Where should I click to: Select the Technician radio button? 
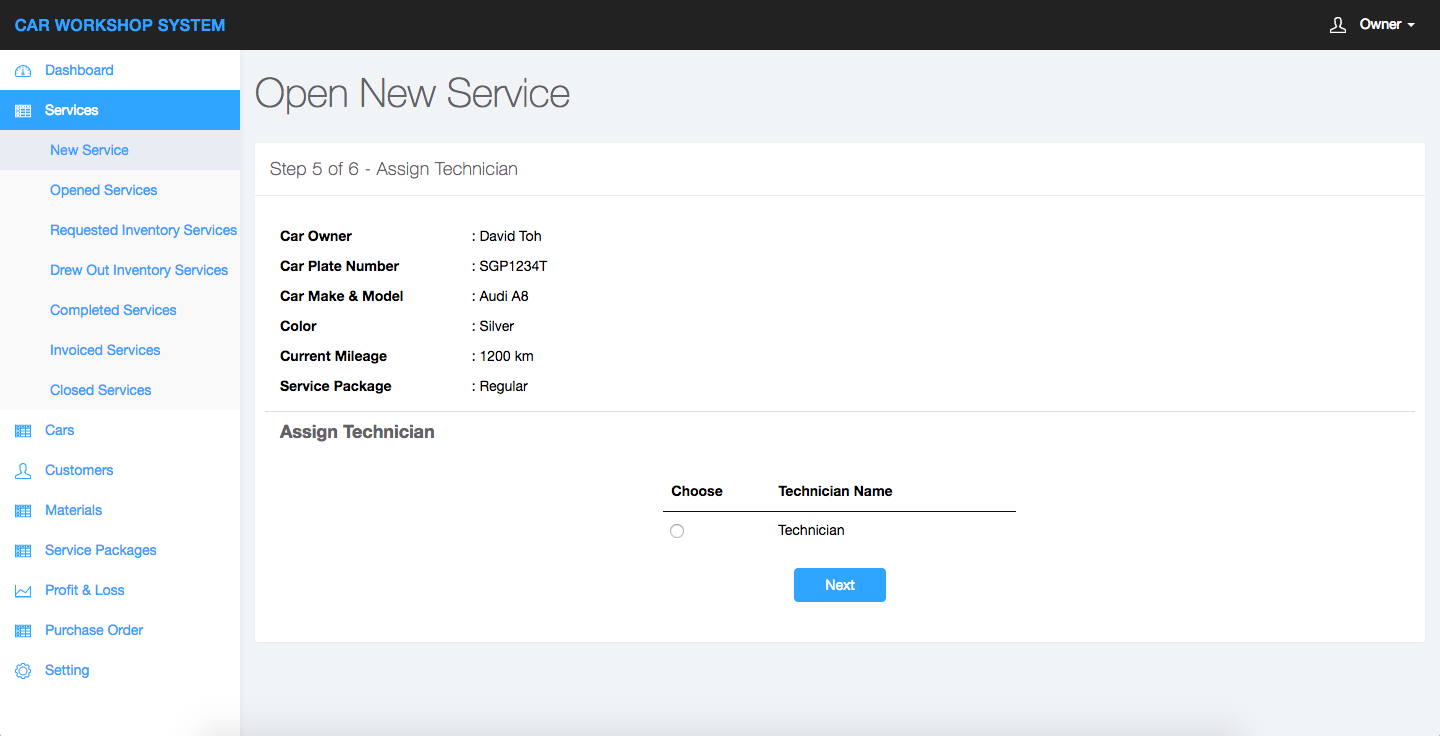pyautogui.click(x=677, y=531)
